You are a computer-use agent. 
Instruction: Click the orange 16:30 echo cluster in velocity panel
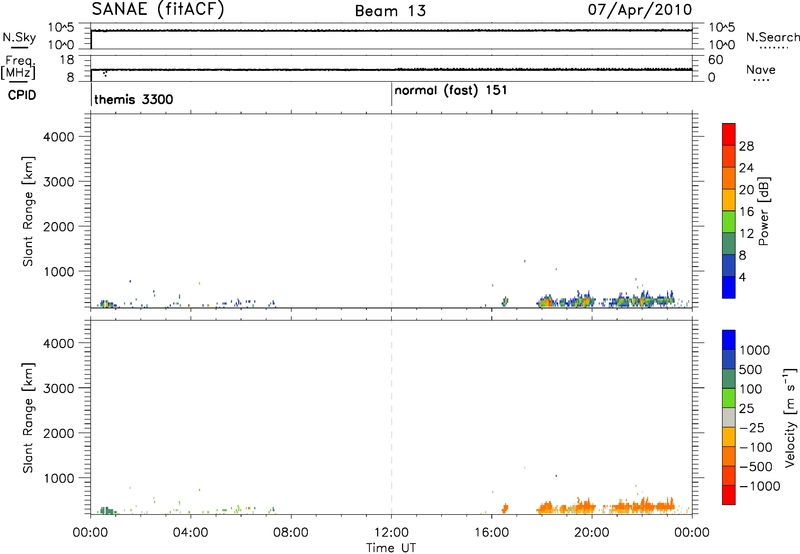[505, 508]
